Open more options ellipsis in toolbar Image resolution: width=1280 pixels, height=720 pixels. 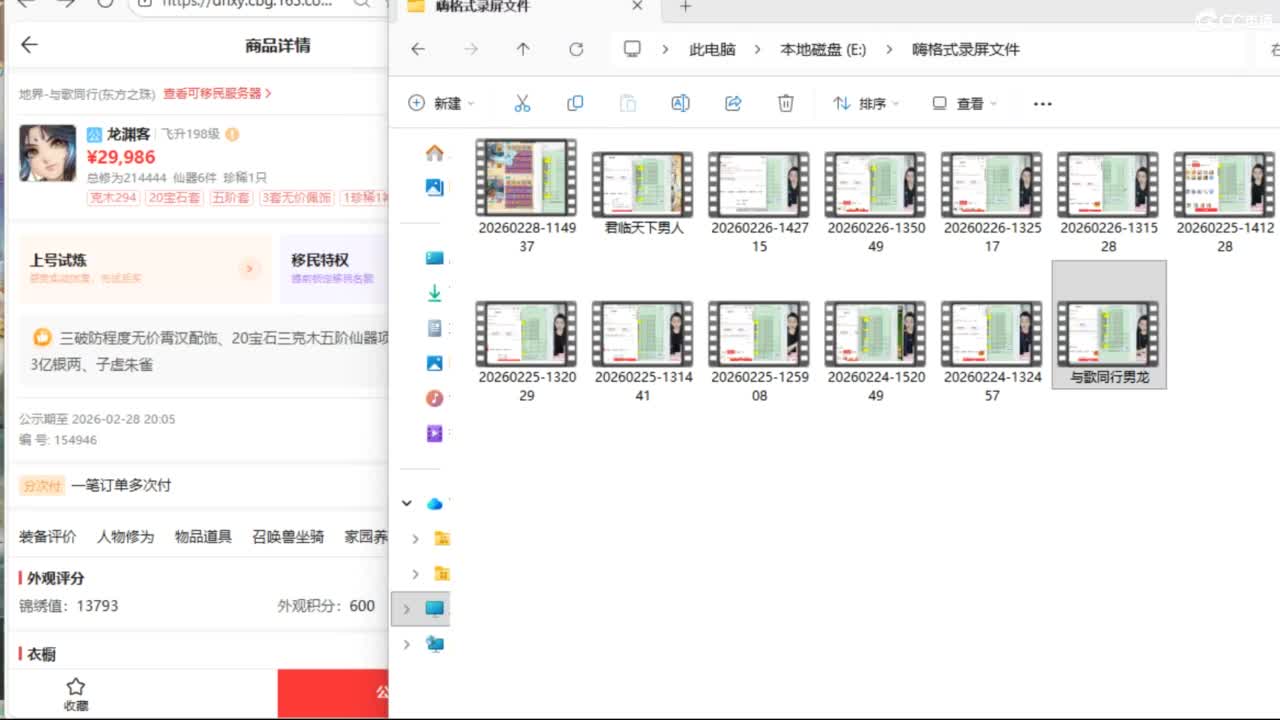click(x=1042, y=104)
